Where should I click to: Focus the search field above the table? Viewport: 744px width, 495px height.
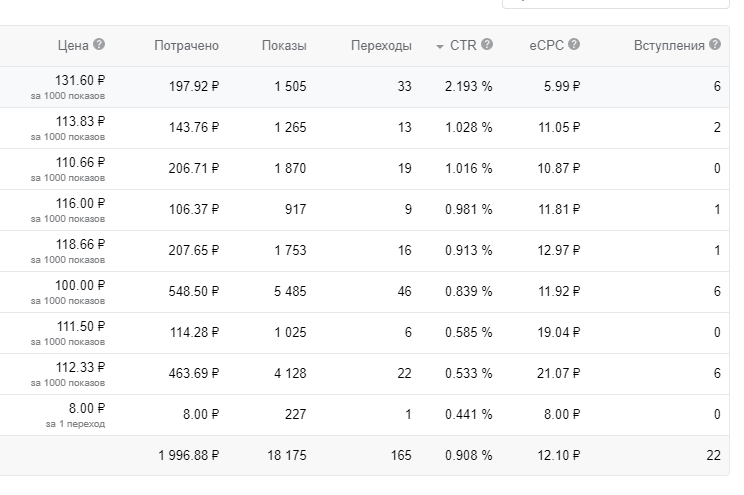(x=615, y=4)
